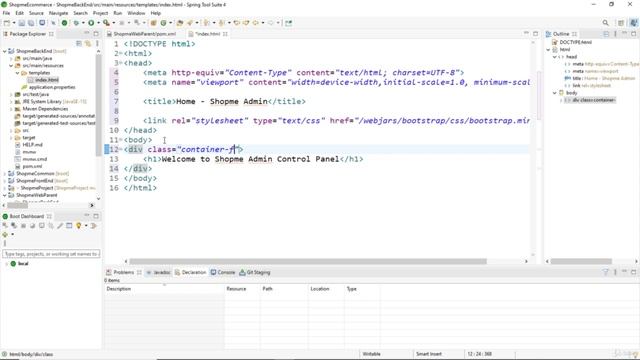This screenshot has width=640, height=360.
Task: Open the Window menu
Action: tap(136, 13)
